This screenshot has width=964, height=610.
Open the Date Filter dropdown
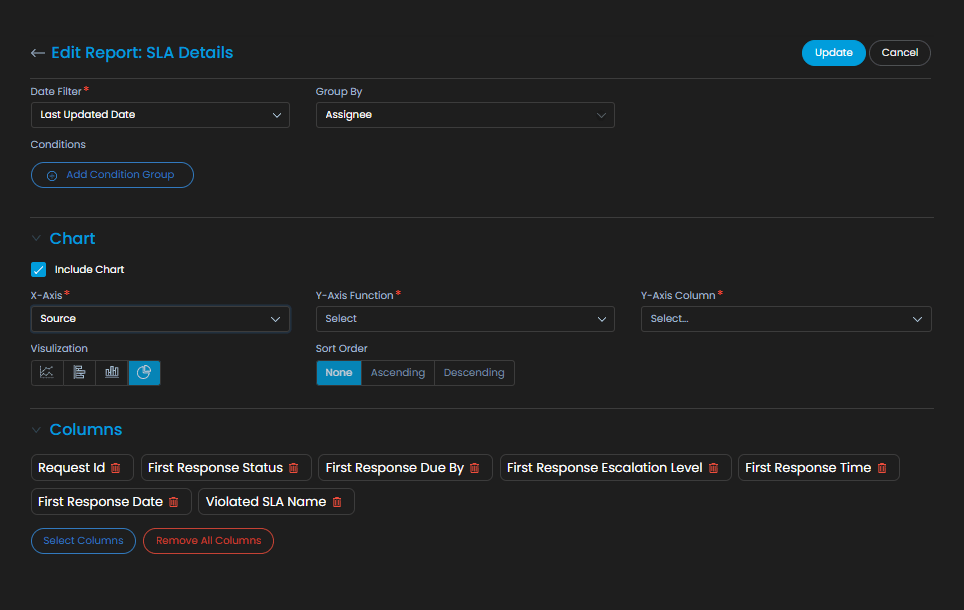160,115
